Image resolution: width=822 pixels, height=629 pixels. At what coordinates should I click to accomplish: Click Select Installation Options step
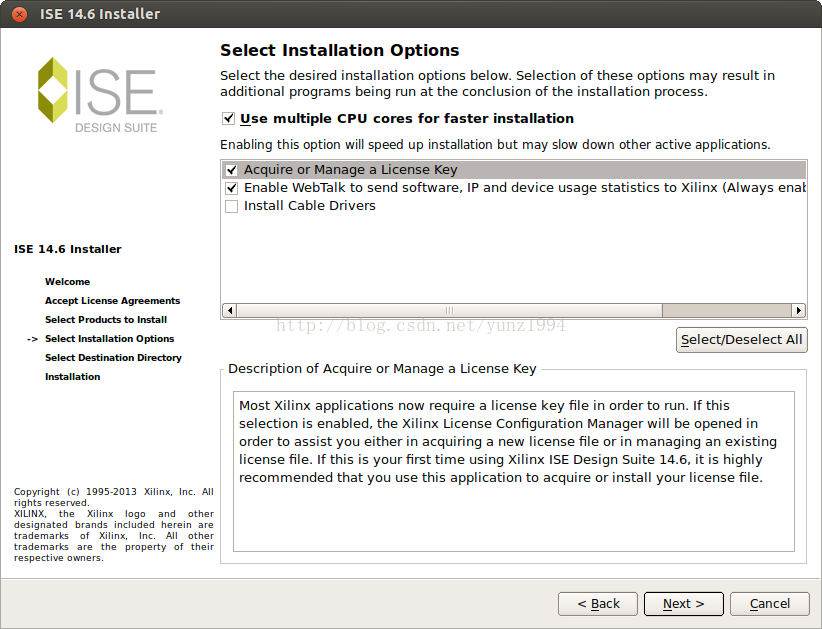110,339
